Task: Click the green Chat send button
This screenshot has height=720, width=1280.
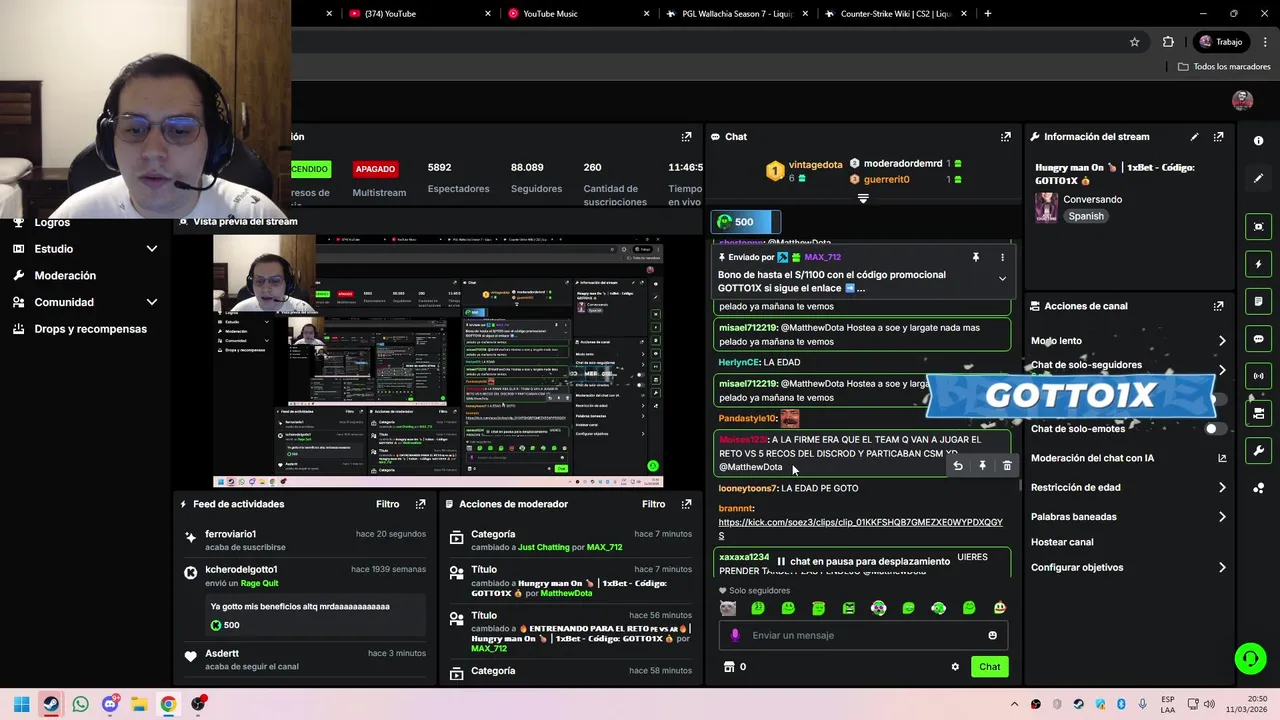Action: point(989,667)
